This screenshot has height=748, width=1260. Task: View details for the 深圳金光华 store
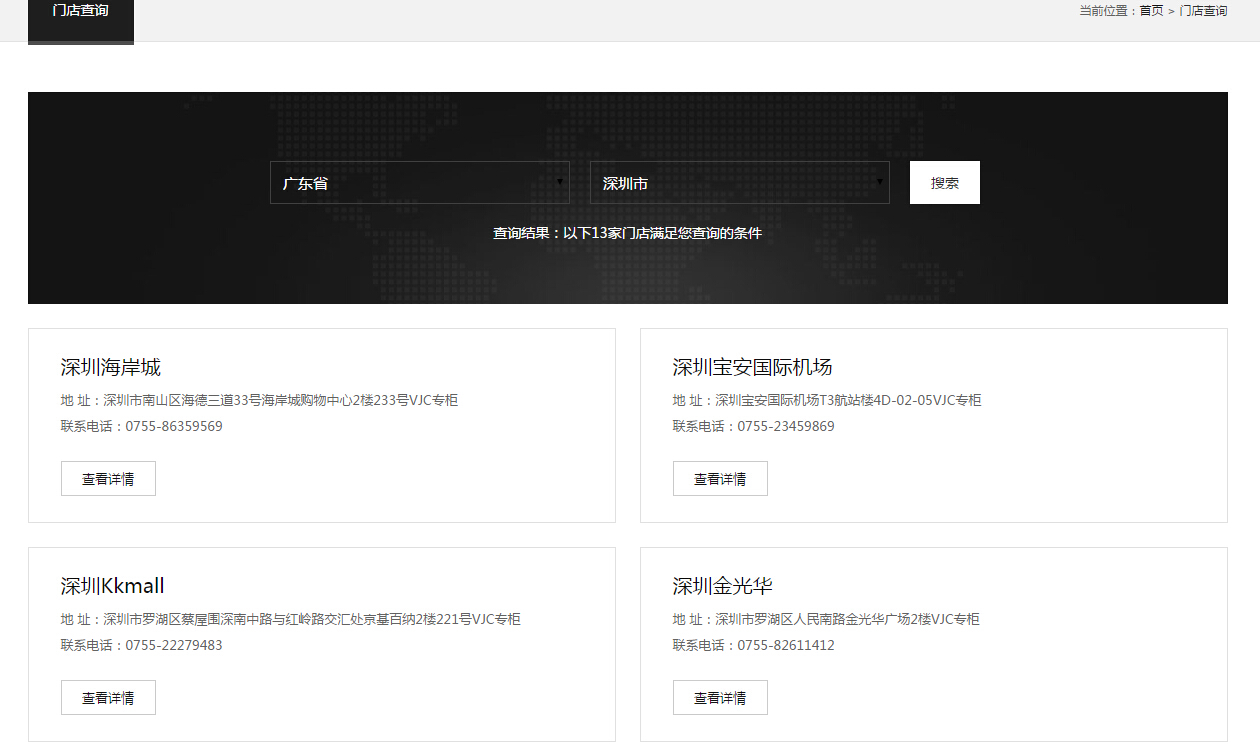tap(720, 698)
